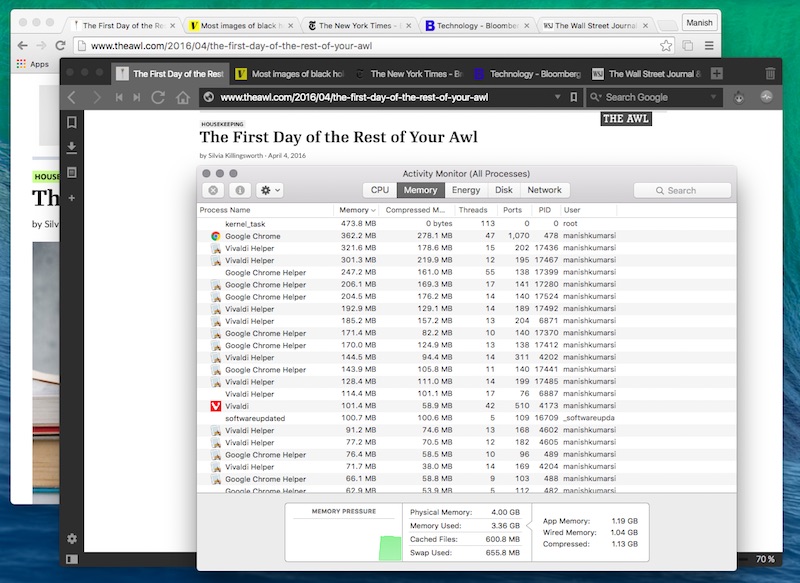800x583 pixels.
Task: Open Chrome Apps shortcut in bookmarks bar
Action: pos(33,64)
